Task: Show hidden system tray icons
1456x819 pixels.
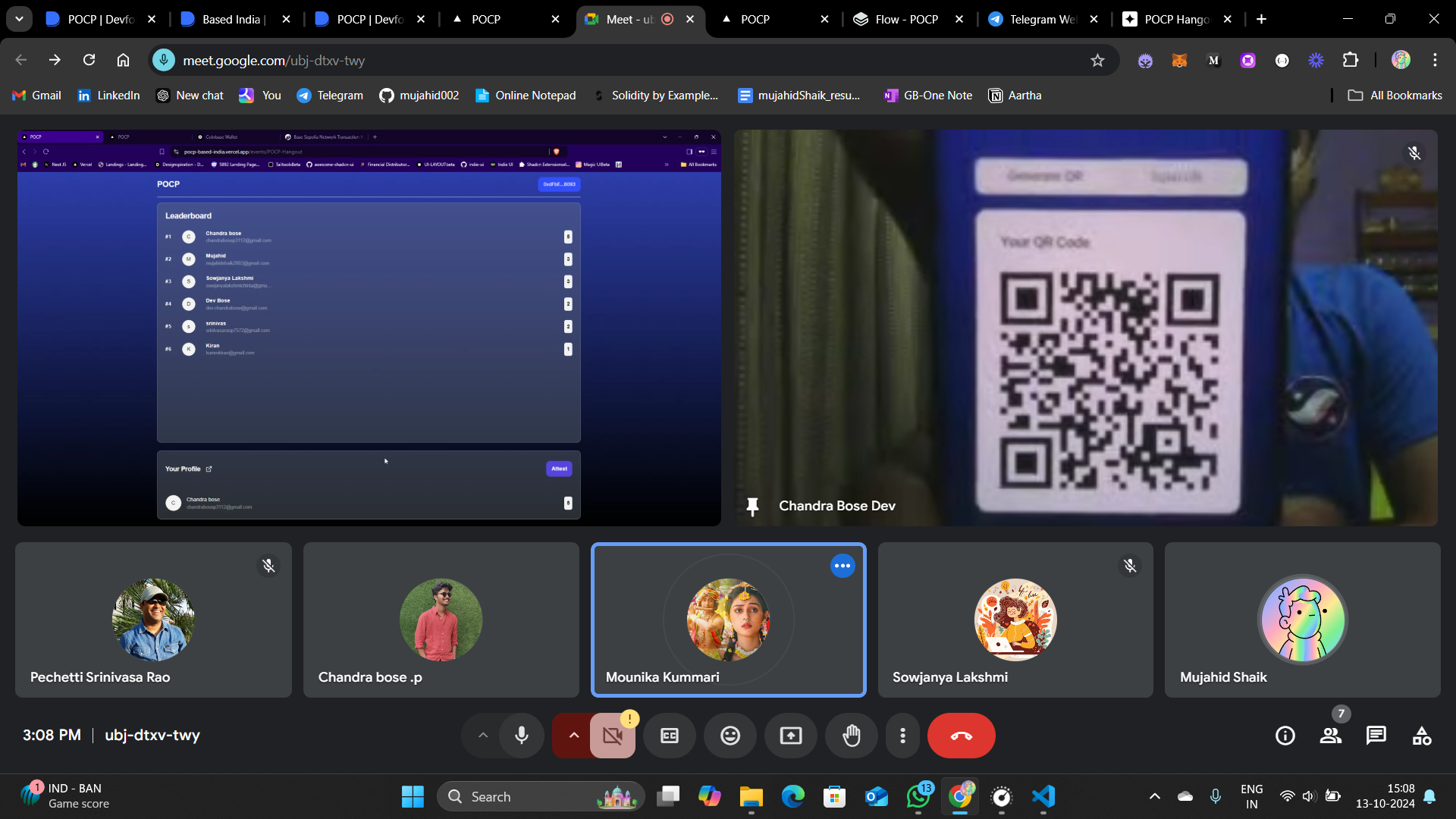Action: point(1154,796)
